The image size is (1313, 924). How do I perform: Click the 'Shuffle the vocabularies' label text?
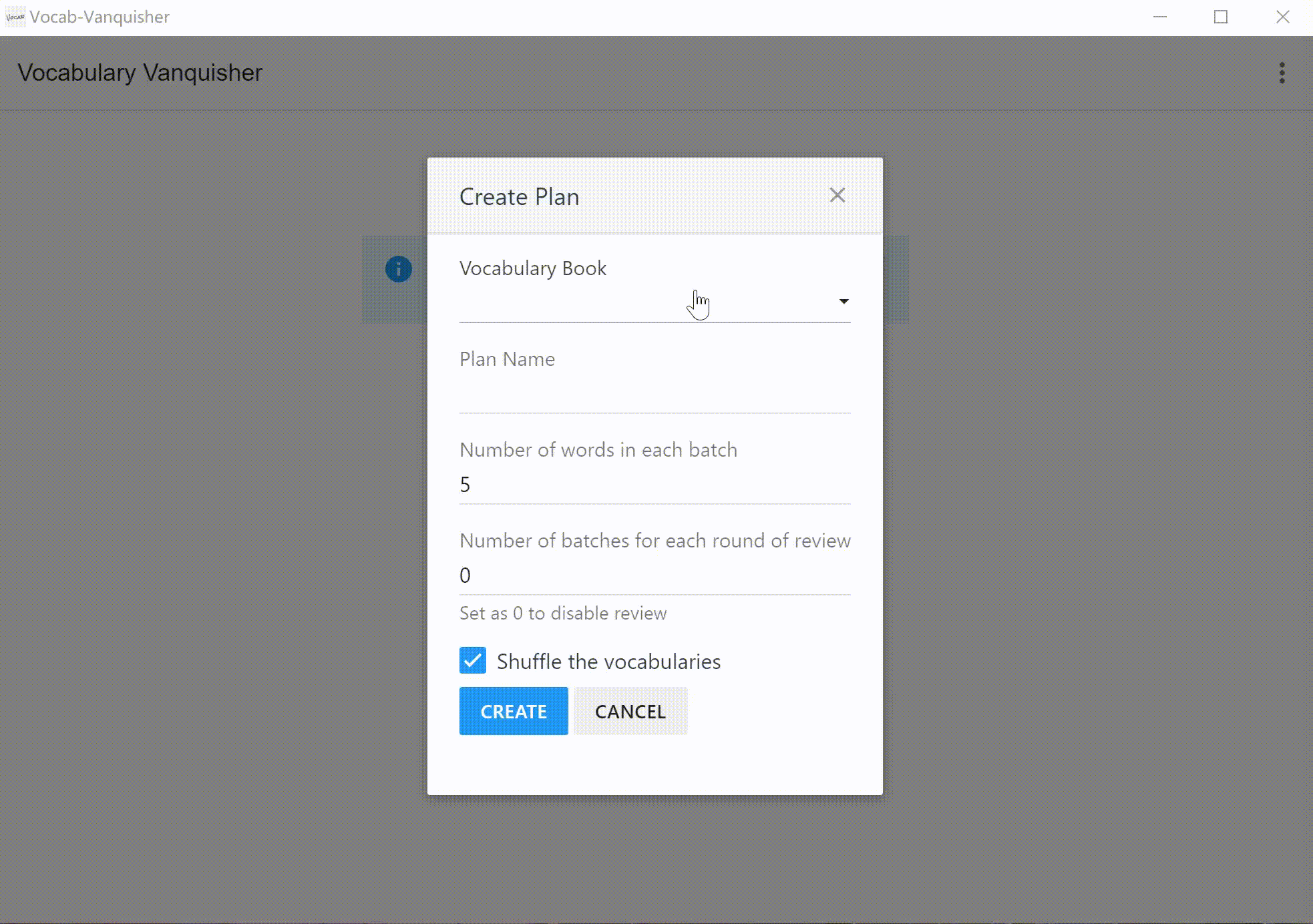pos(608,662)
